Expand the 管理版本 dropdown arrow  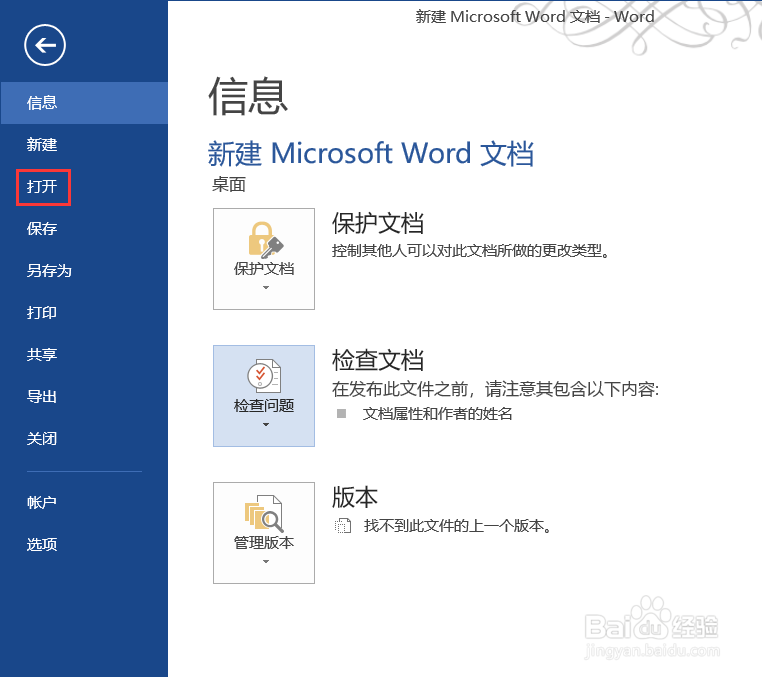(265, 562)
